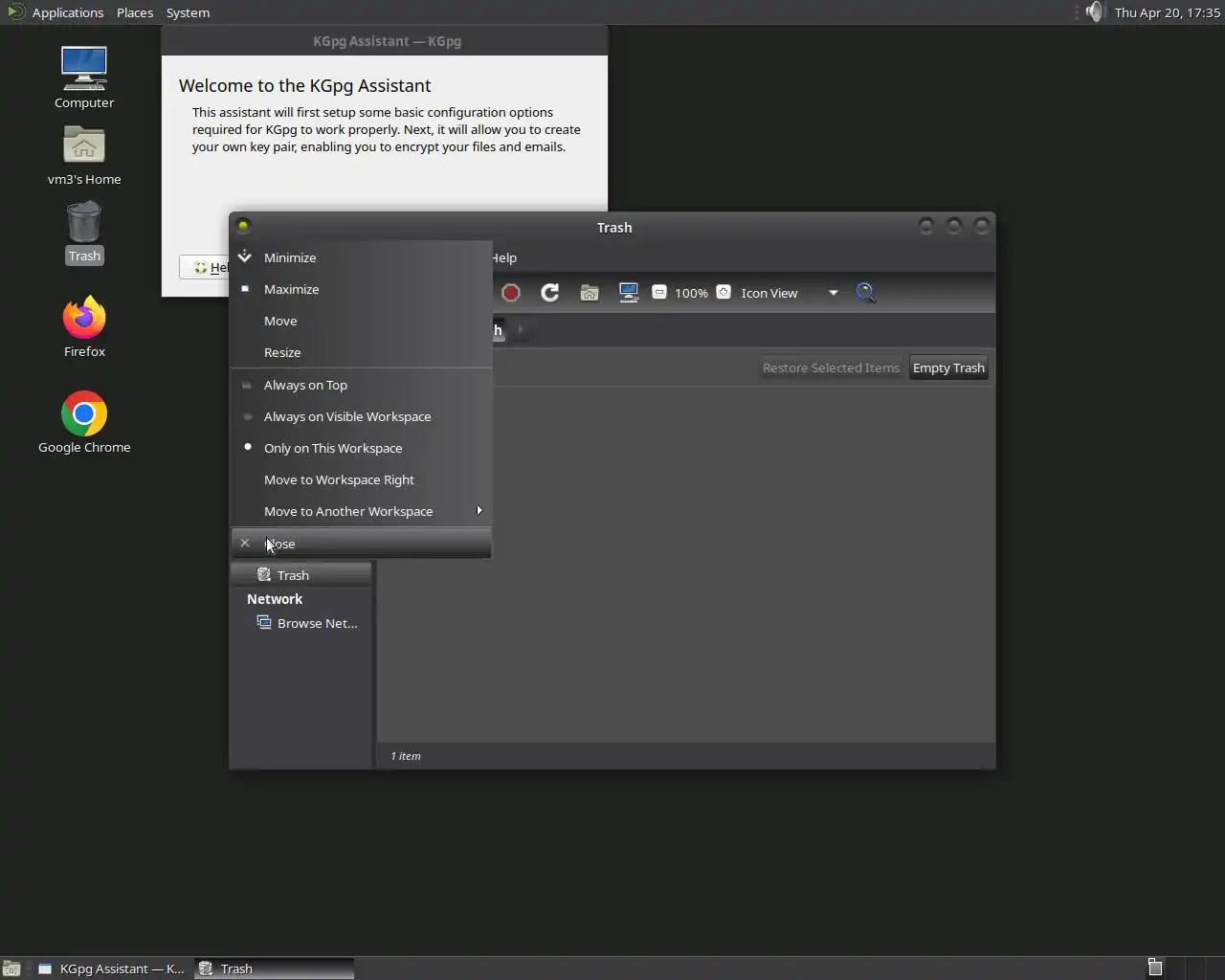This screenshot has width=1225, height=980.
Task: Choose Minimize from window menu
Action: (x=362, y=257)
